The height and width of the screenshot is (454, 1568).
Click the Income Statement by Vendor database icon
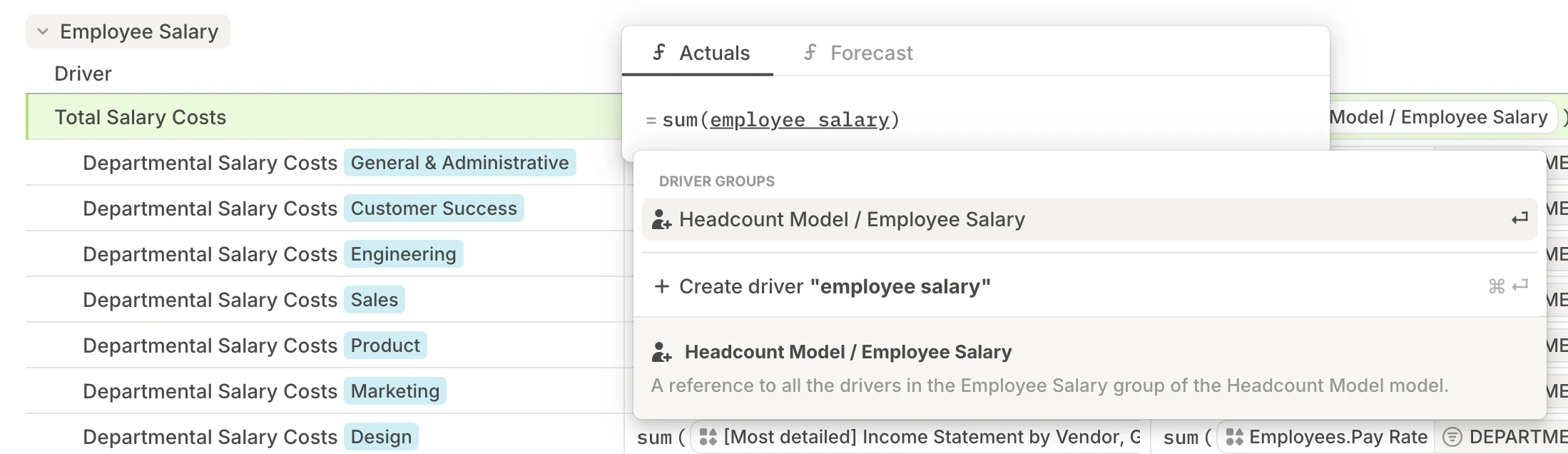tap(708, 437)
